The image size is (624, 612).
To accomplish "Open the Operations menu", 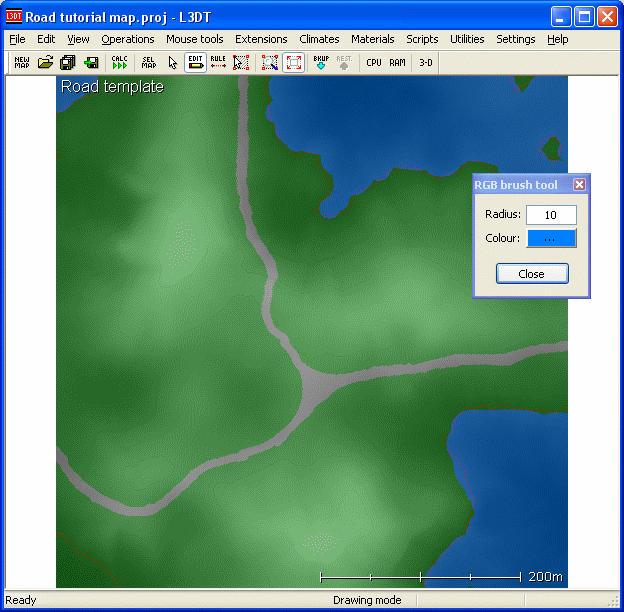I will 128,39.
